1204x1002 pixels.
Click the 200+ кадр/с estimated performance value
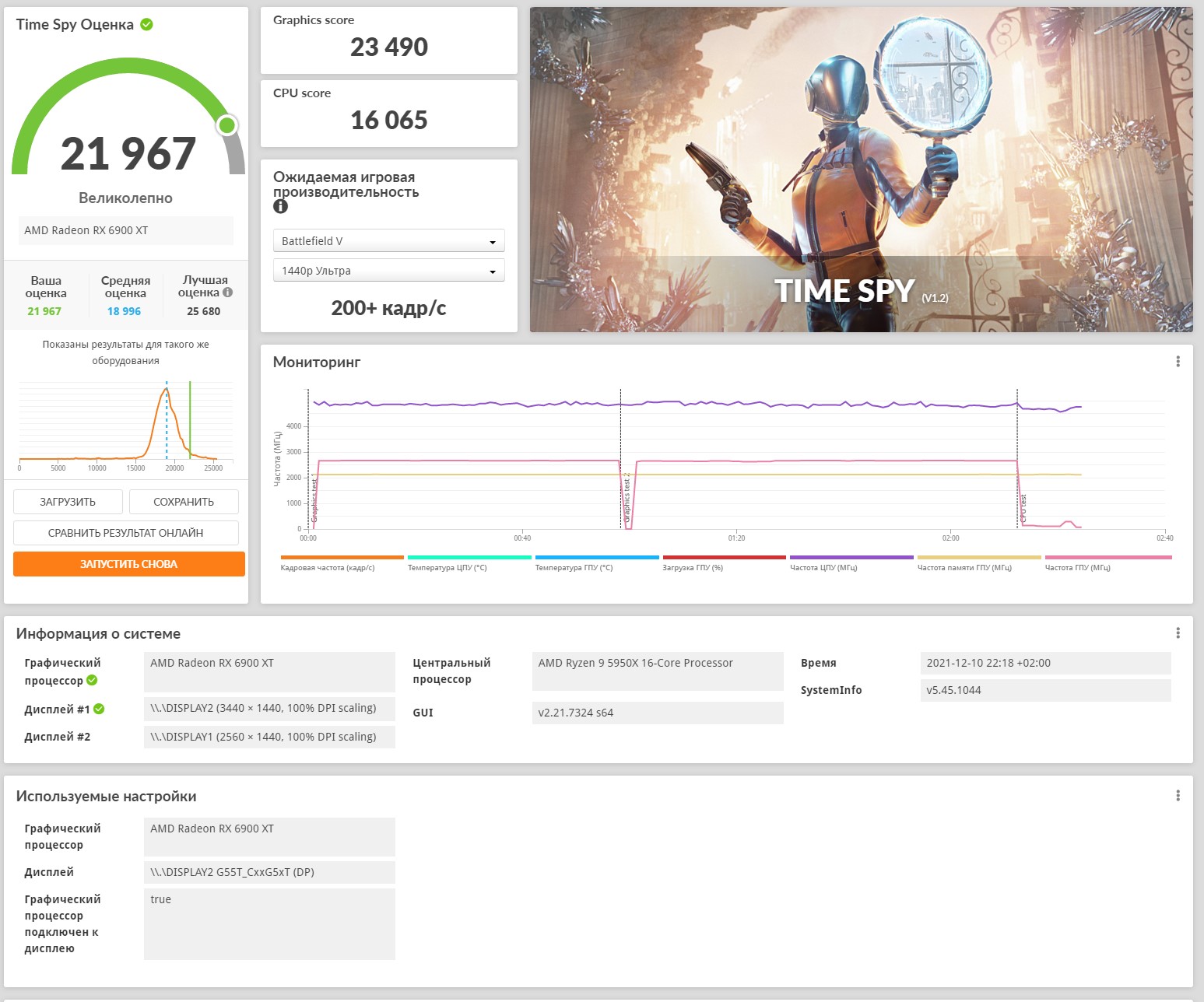click(x=388, y=308)
